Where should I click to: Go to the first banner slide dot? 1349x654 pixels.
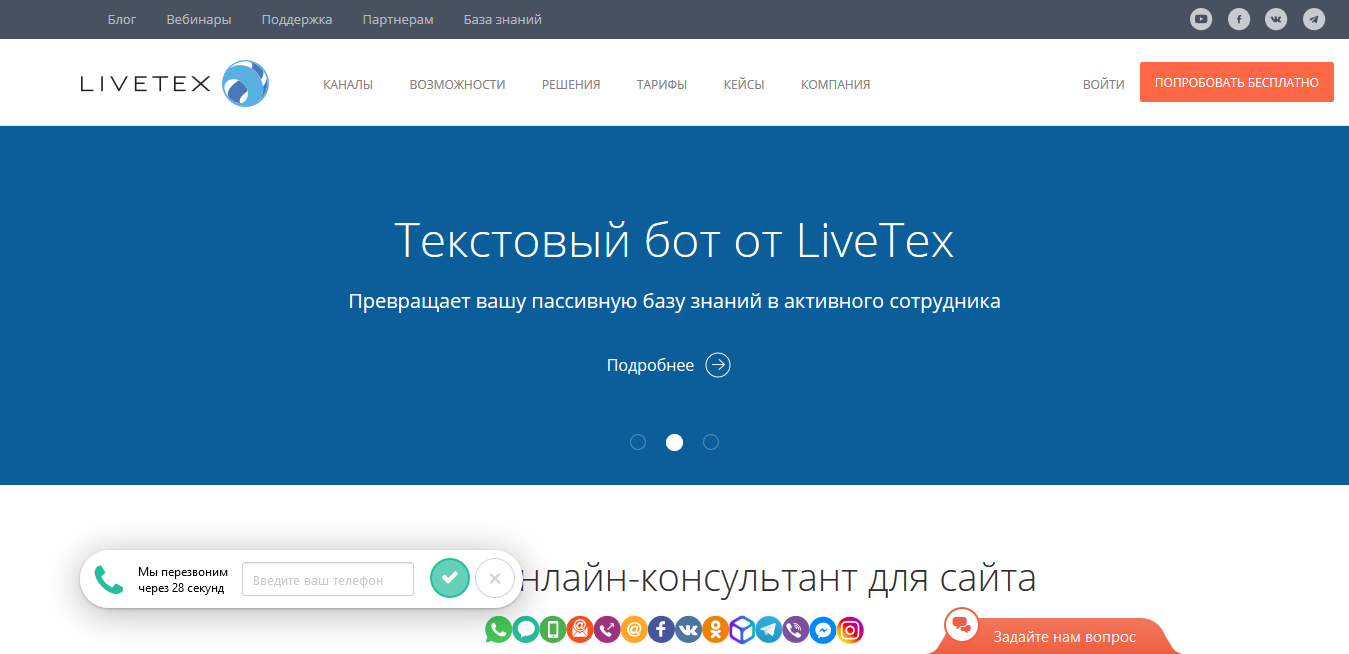click(x=638, y=441)
